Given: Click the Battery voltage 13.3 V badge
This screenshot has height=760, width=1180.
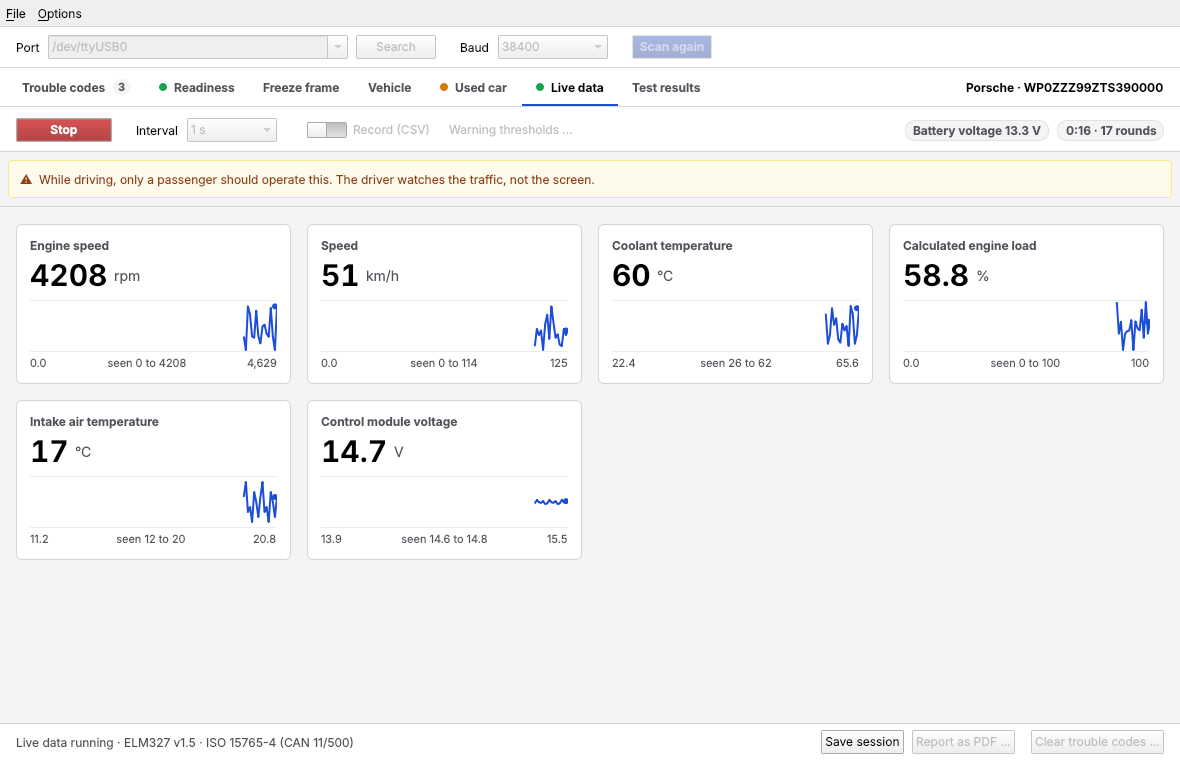Looking at the screenshot, I should pyautogui.click(x=977, y=131).
